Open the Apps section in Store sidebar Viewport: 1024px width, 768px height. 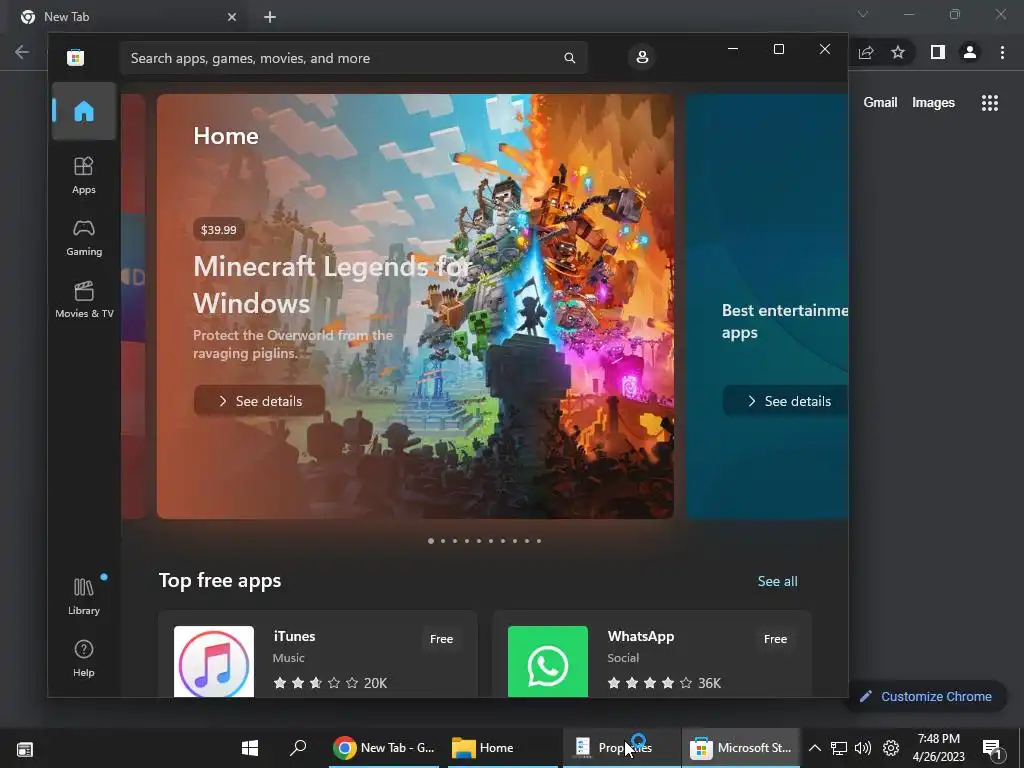(84, 175)
